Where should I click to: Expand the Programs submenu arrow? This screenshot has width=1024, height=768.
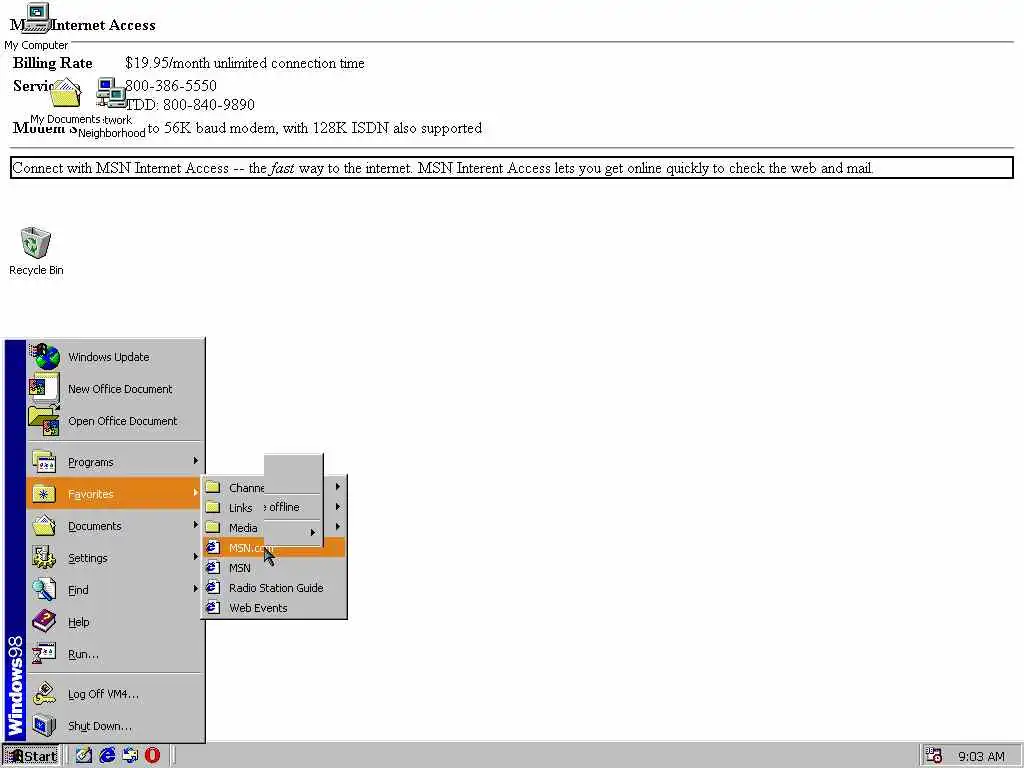tap(195, 461)
